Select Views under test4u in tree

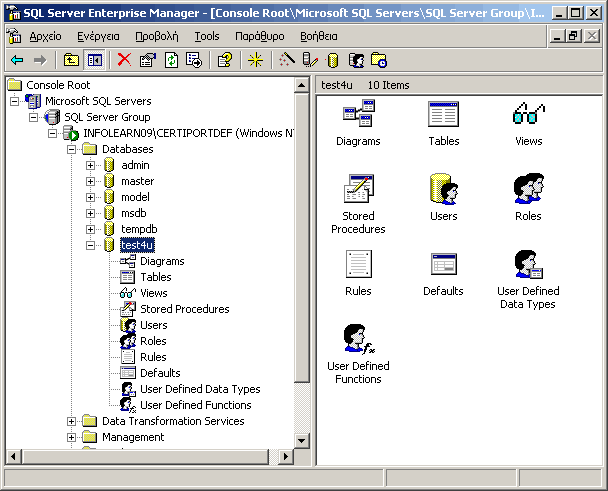tap(154, 293)
